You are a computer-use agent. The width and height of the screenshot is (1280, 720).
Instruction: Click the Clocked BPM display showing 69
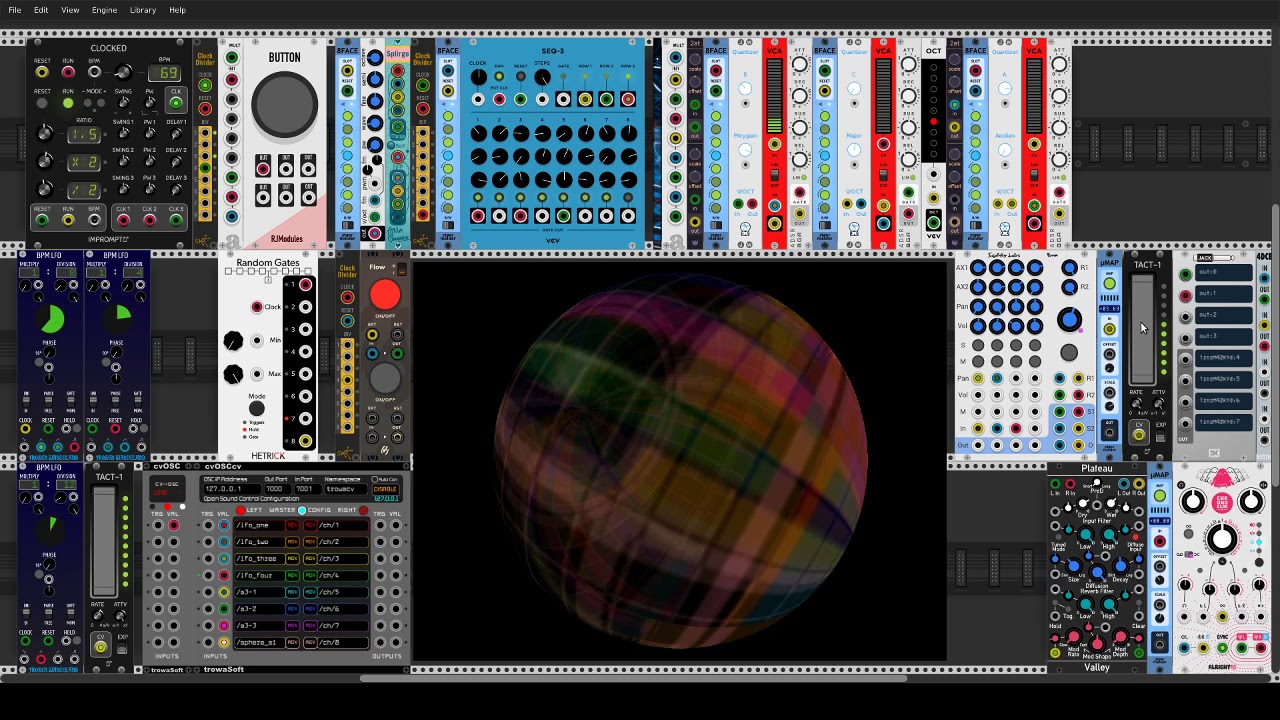point(165,73)
